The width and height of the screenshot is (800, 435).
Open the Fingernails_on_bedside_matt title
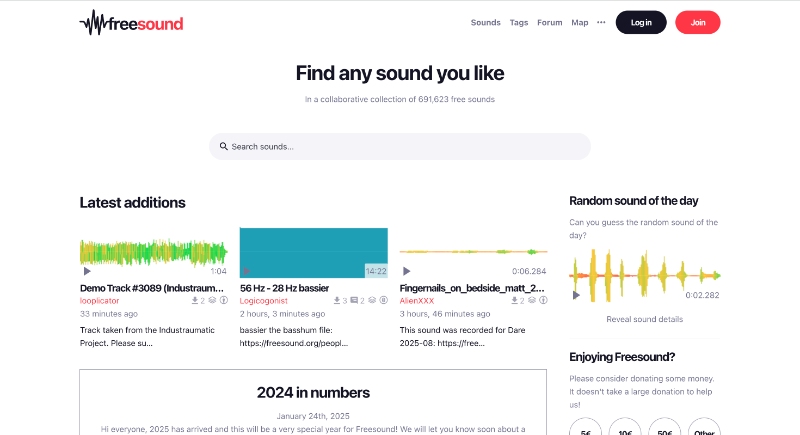[x=471, y=288]
